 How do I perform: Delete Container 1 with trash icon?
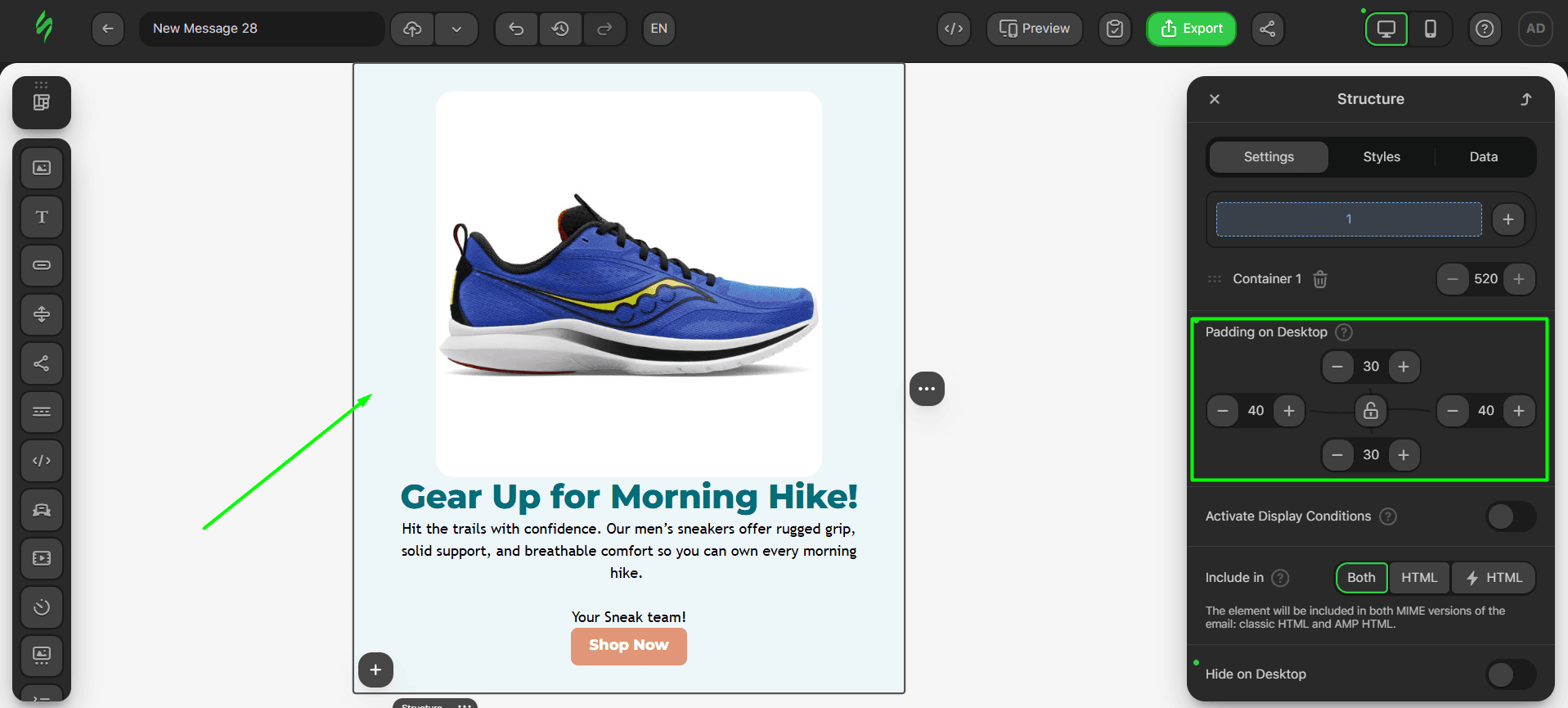pyautogui.click(x=1320, y=279)
